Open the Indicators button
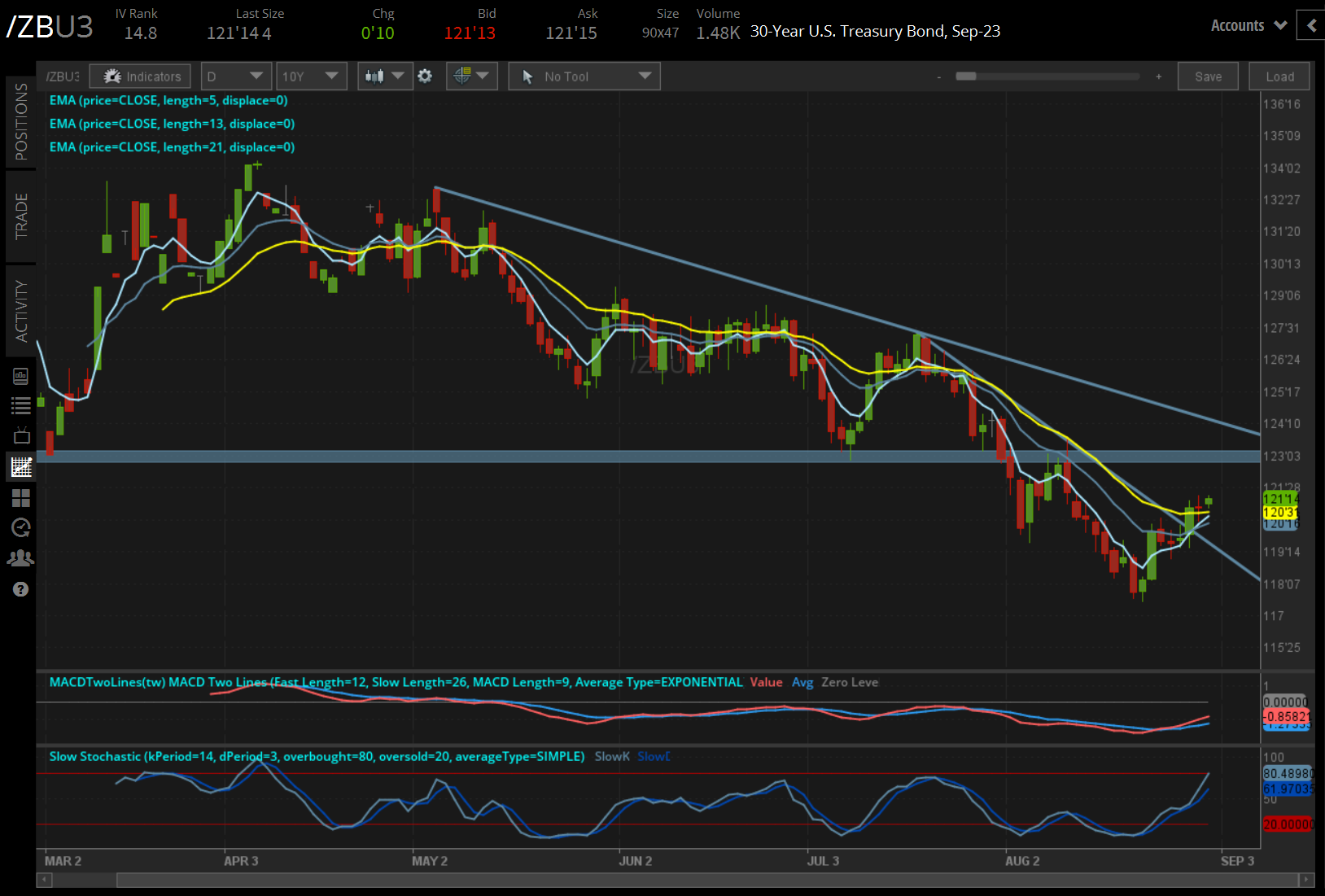 tap(140, 76)
